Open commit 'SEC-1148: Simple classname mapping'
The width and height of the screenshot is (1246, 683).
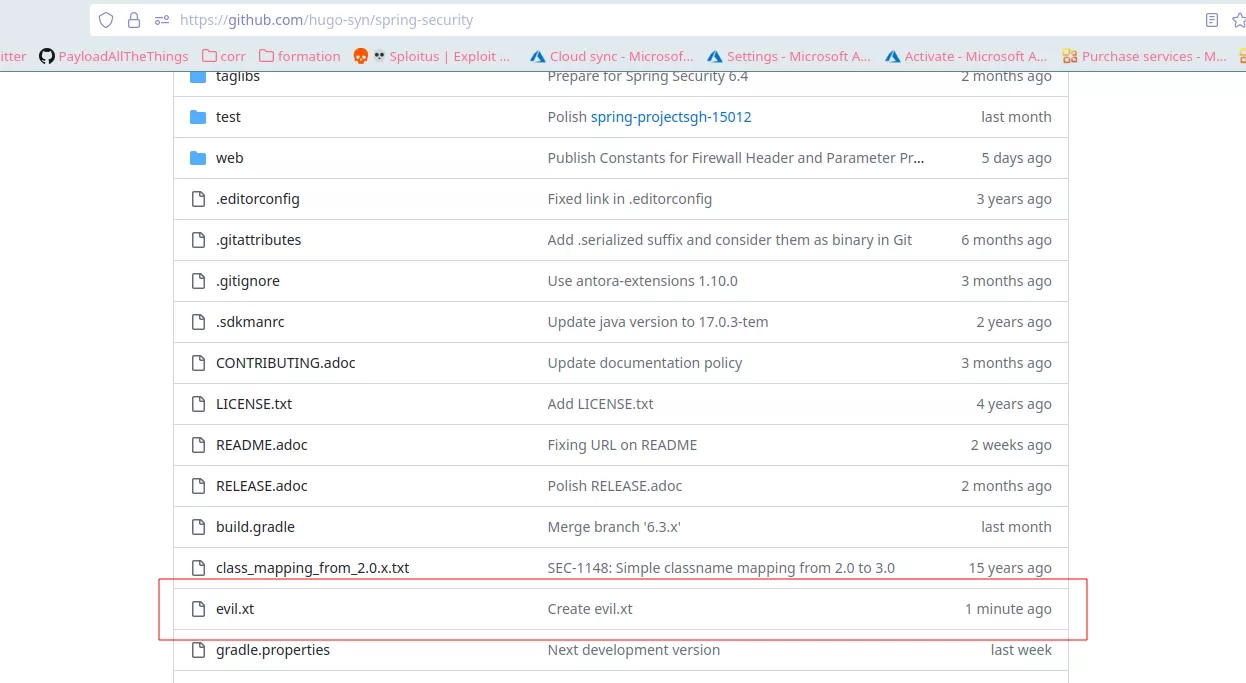pyautogui.click(x=721, y=568)
